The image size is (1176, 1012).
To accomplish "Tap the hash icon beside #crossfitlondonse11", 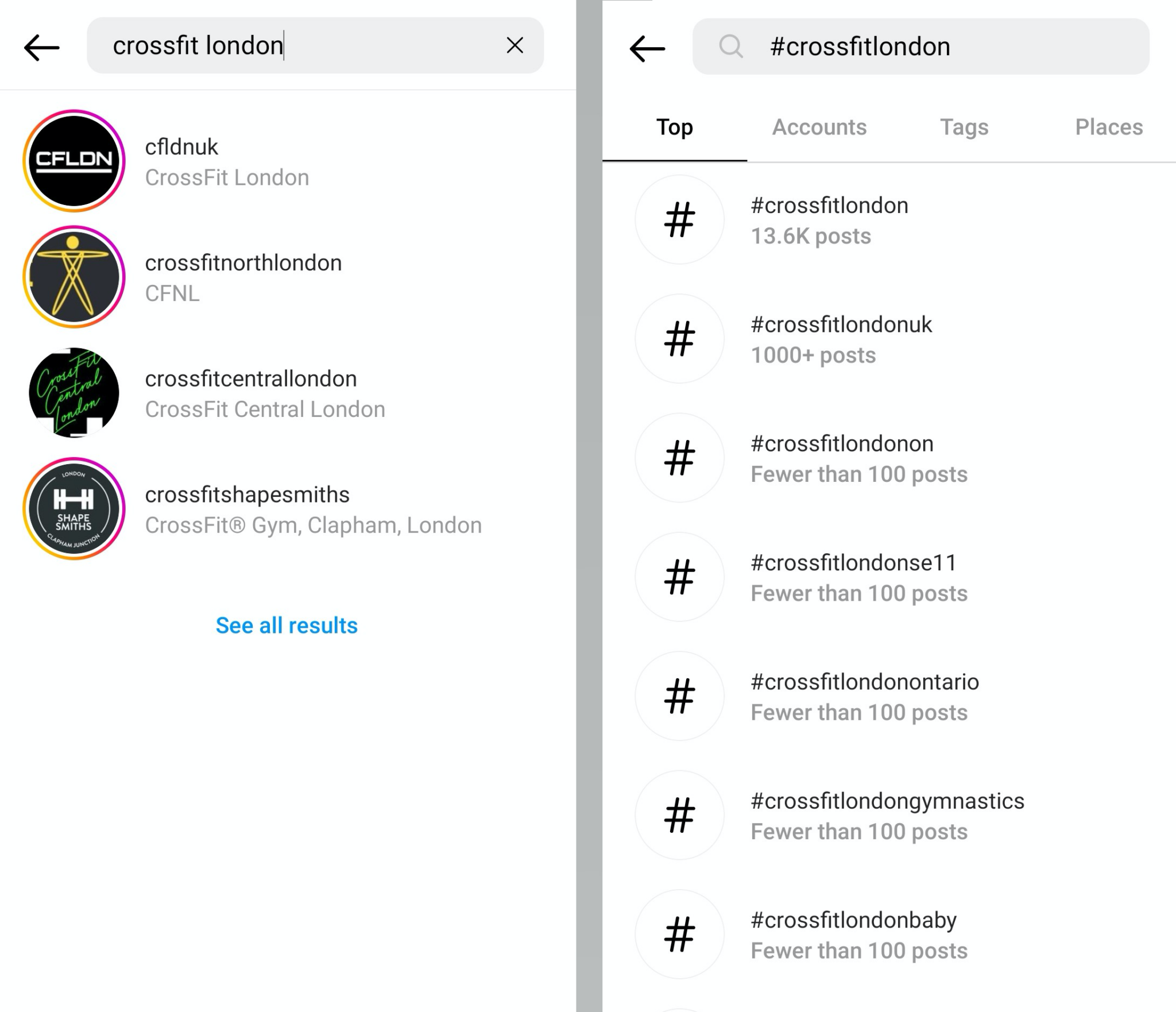I will point(679,577).
